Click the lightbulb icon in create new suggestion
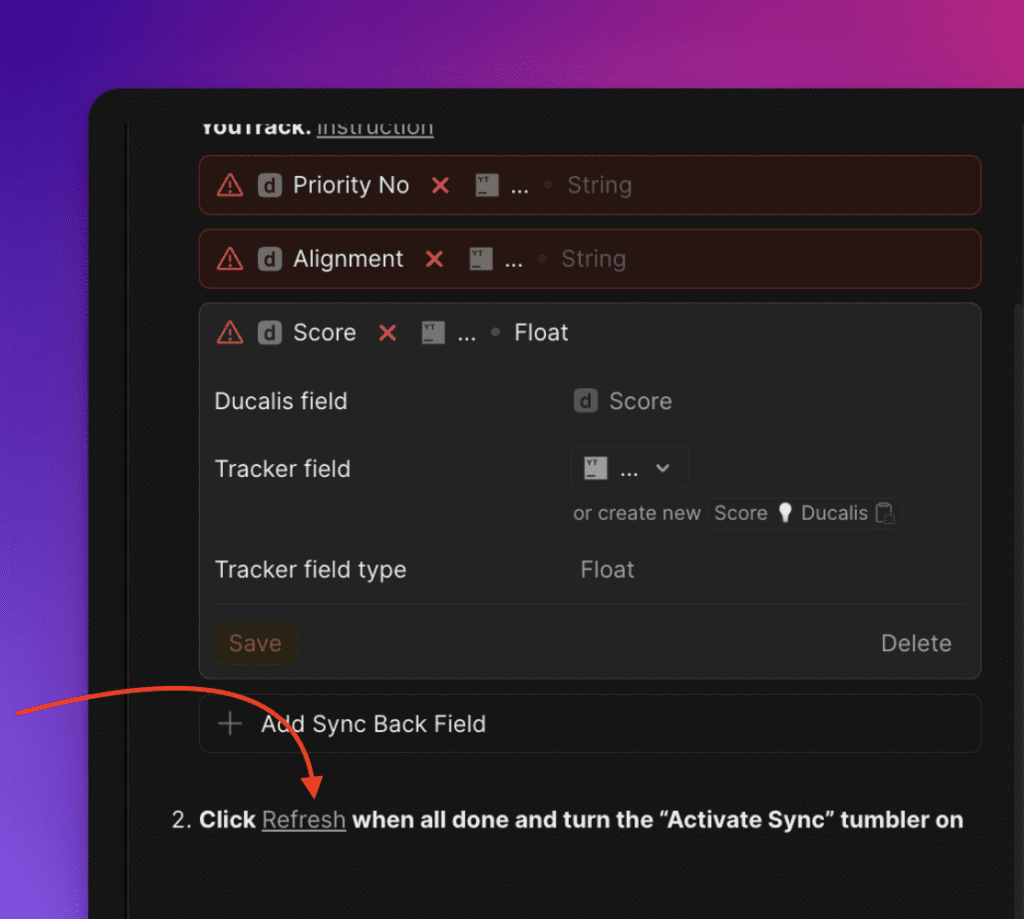The image size is (1024, 919). tap(785, 513)
